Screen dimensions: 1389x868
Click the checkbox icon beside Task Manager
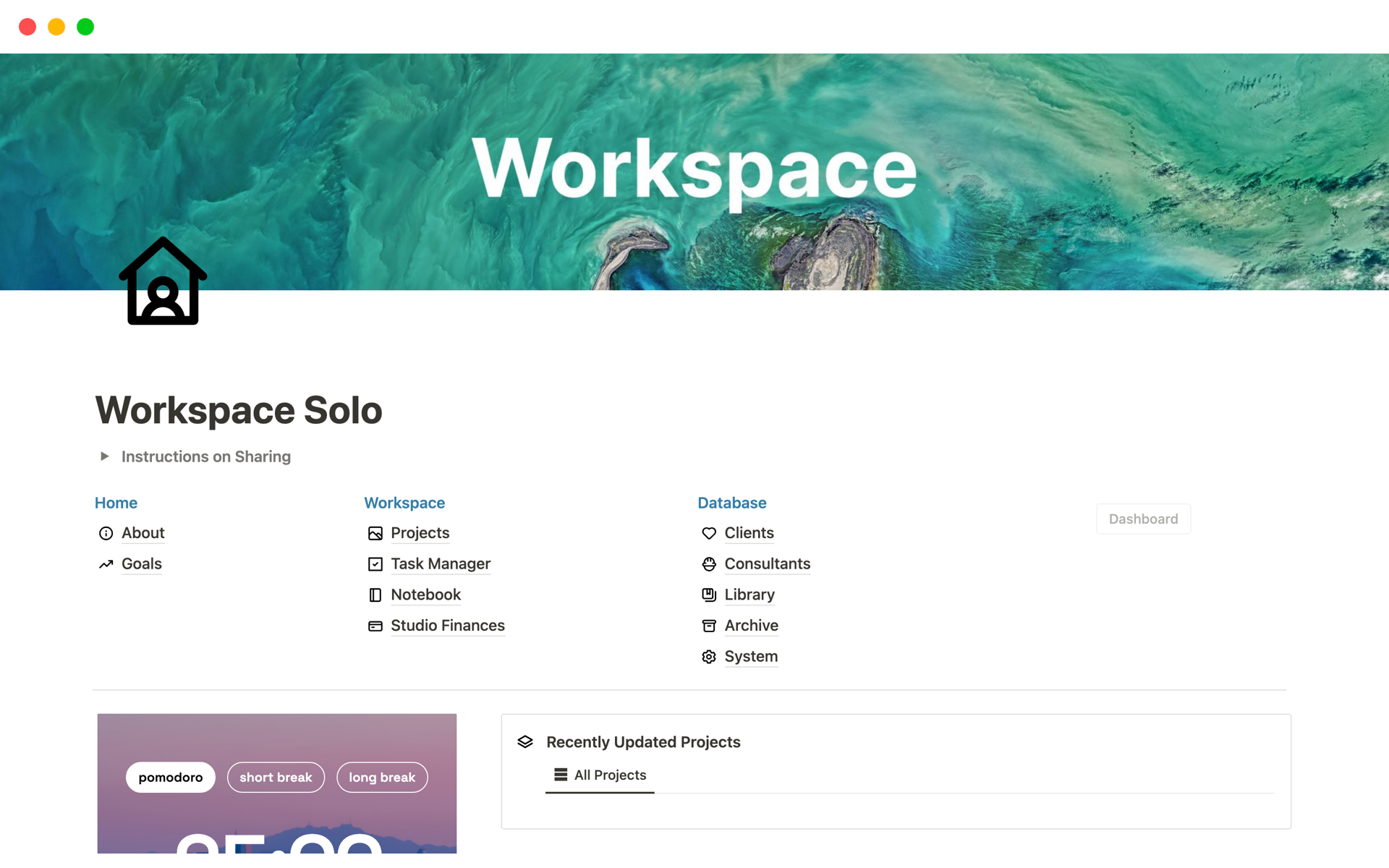[x=375, y=564]
